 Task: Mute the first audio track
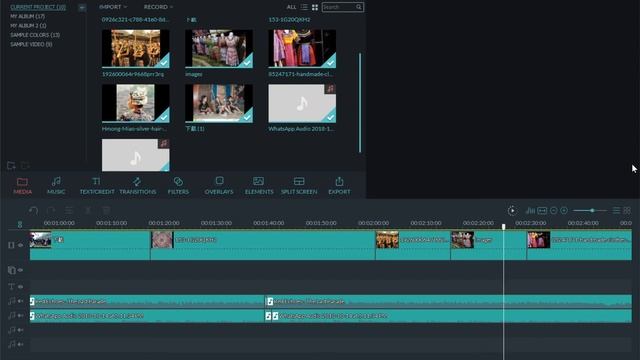click(x=20, y=301)
